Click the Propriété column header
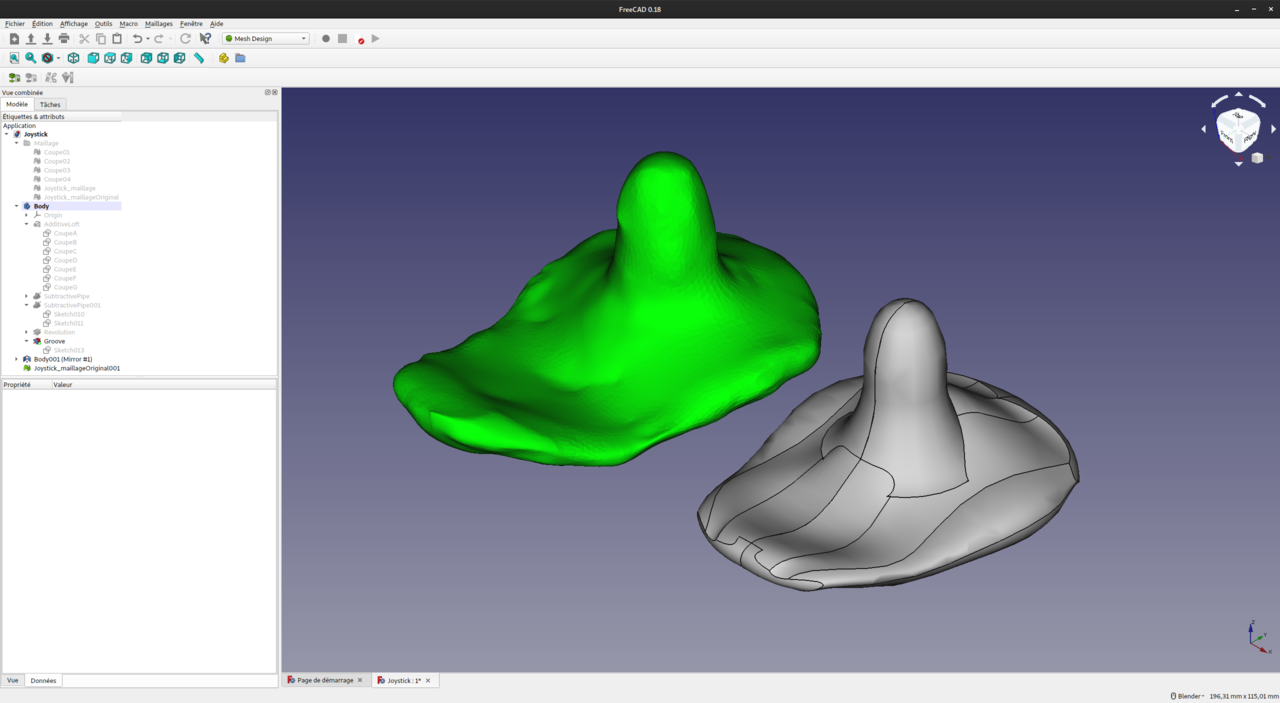 [26, 384]
